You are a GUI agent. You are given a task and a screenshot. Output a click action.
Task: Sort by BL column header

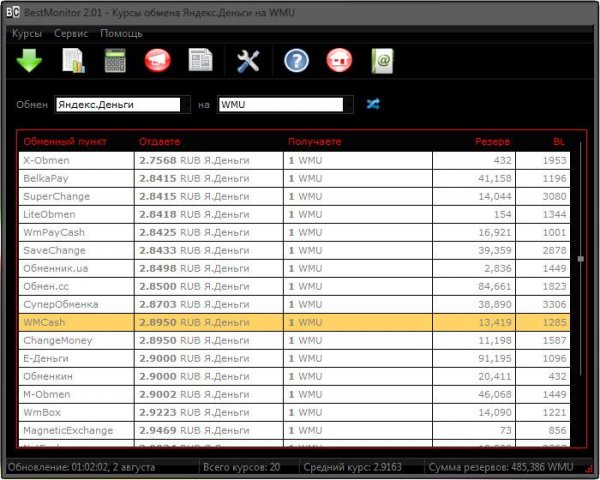[559, 142]
